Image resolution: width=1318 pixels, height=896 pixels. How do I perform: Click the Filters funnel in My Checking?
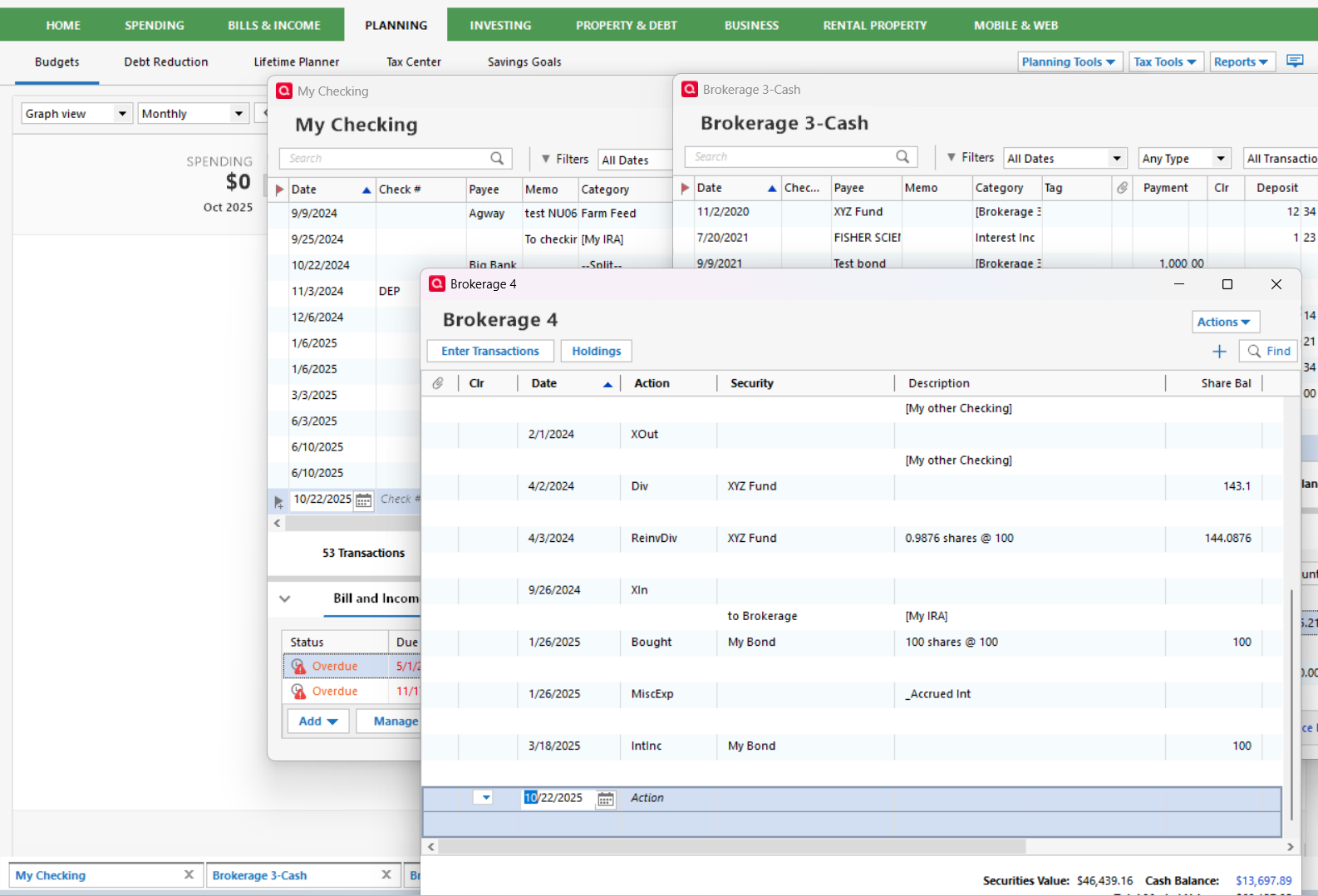pyautogui.click(x=545, y=159)
